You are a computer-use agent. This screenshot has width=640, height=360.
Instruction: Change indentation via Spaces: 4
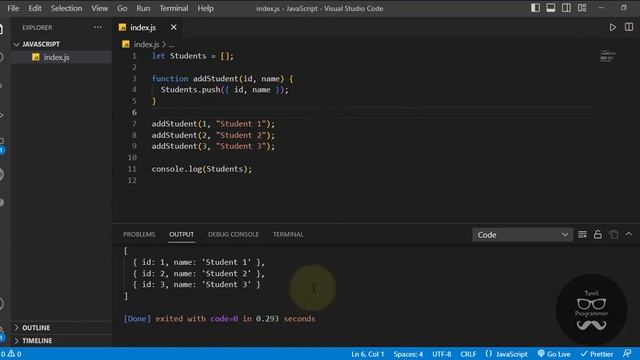[408, 354]
